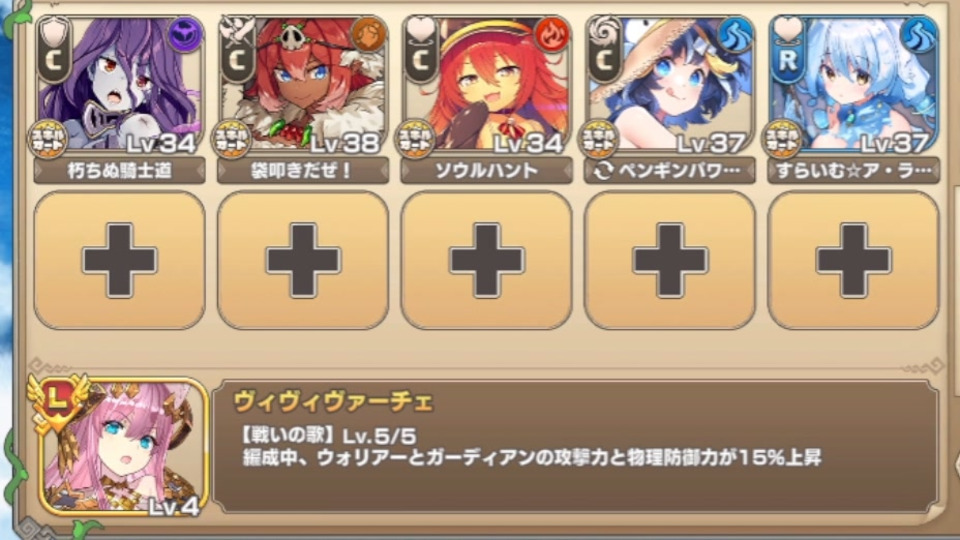
Task: Tap the 戦いの歌 skill description panel
Action: [576, 446]
